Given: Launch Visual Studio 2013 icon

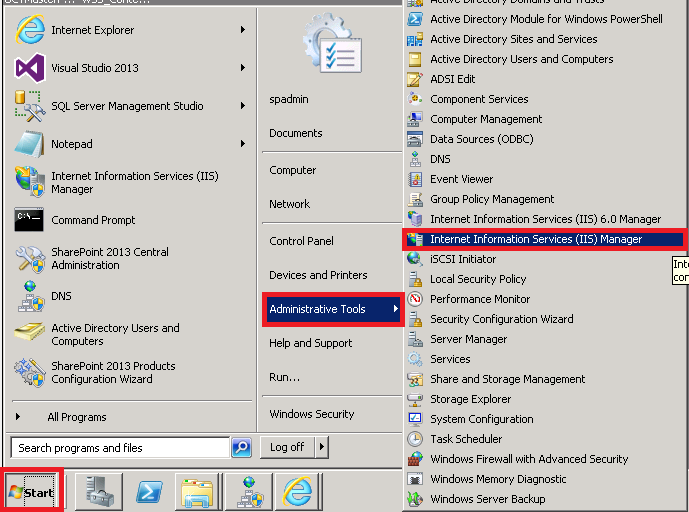Looking at the screenshot, I should (29, 68).
